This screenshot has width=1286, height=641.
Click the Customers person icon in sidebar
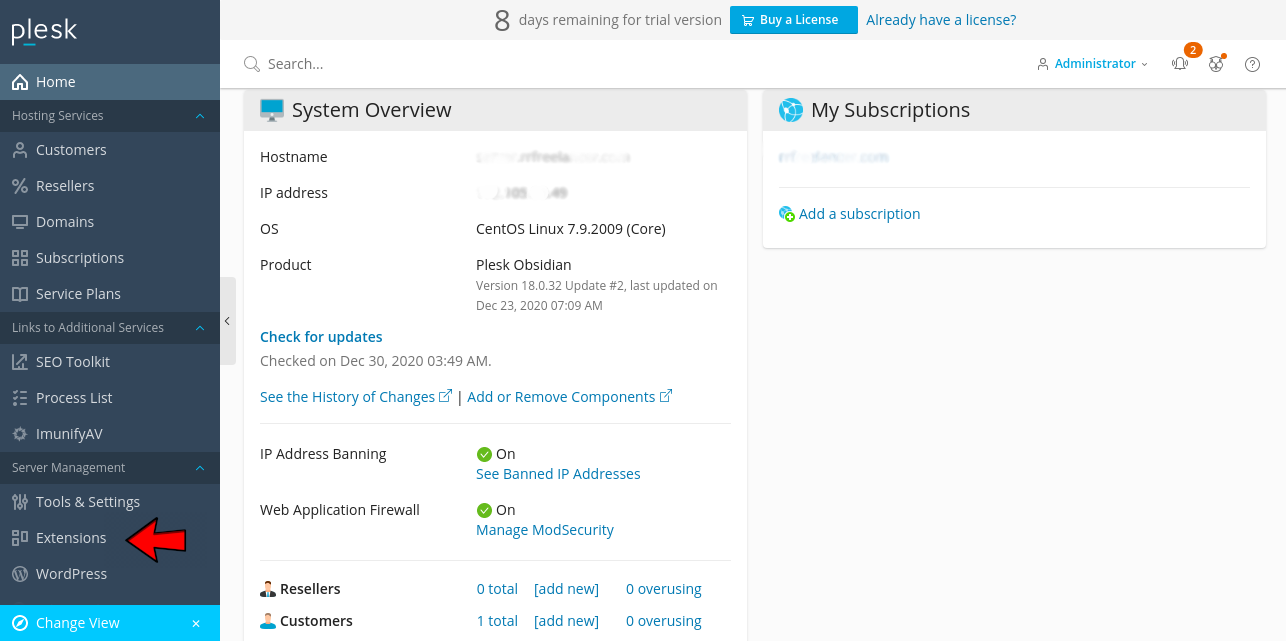[20, 150]
